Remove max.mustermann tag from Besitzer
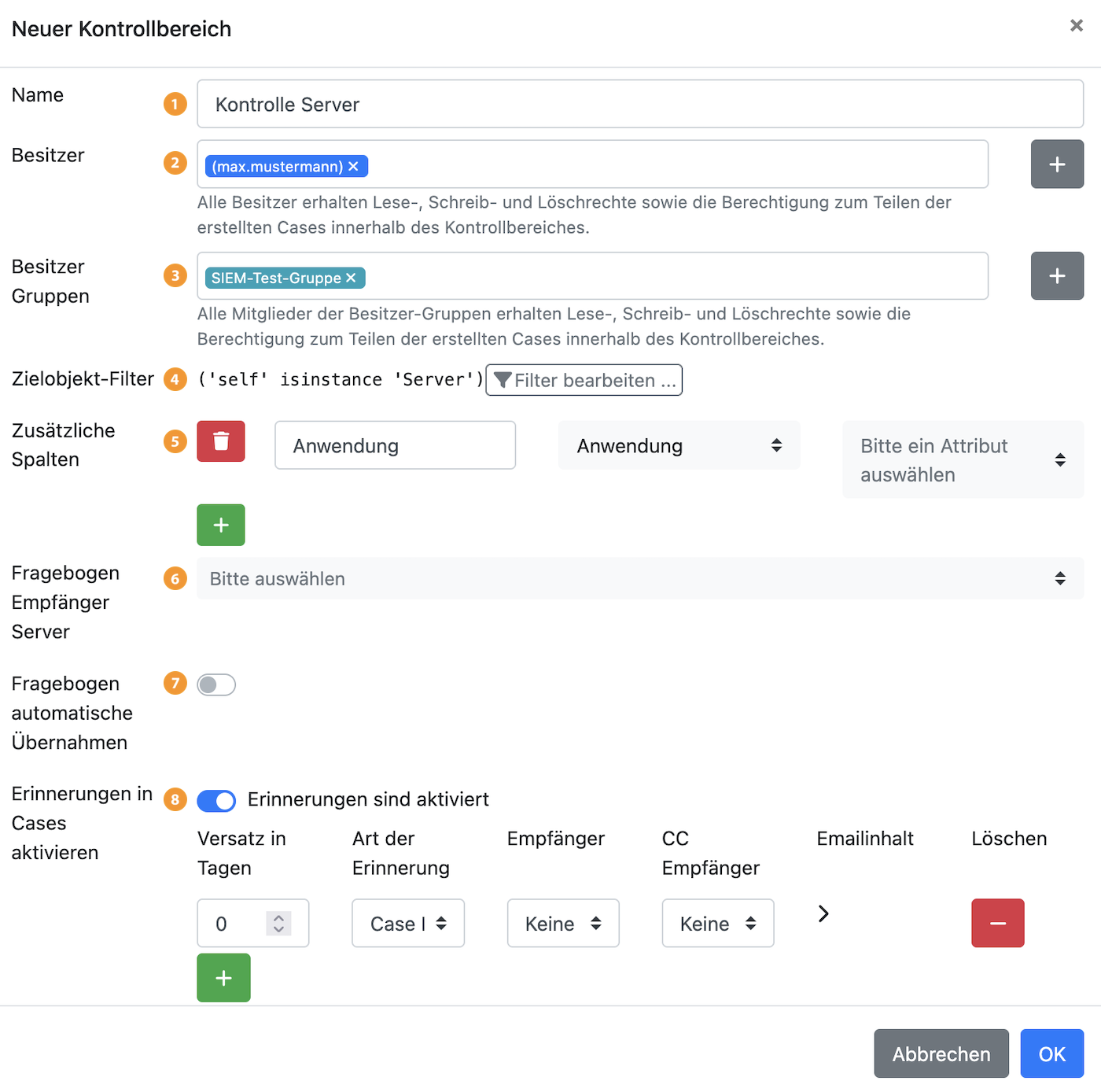The image size is (1101, 1092). (354, 167)
